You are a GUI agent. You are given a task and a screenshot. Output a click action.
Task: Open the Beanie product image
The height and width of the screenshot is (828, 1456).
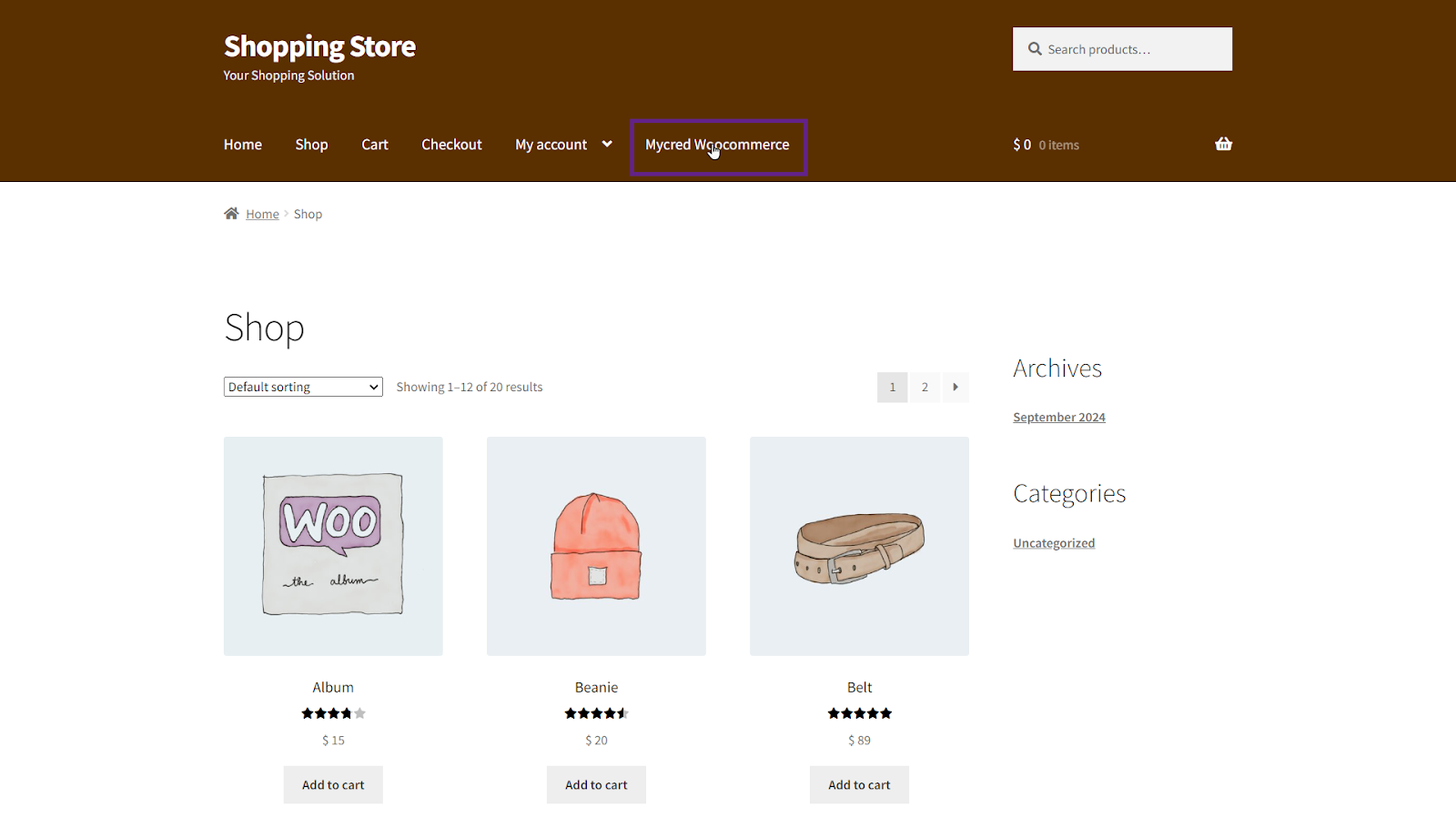[596, 546]
